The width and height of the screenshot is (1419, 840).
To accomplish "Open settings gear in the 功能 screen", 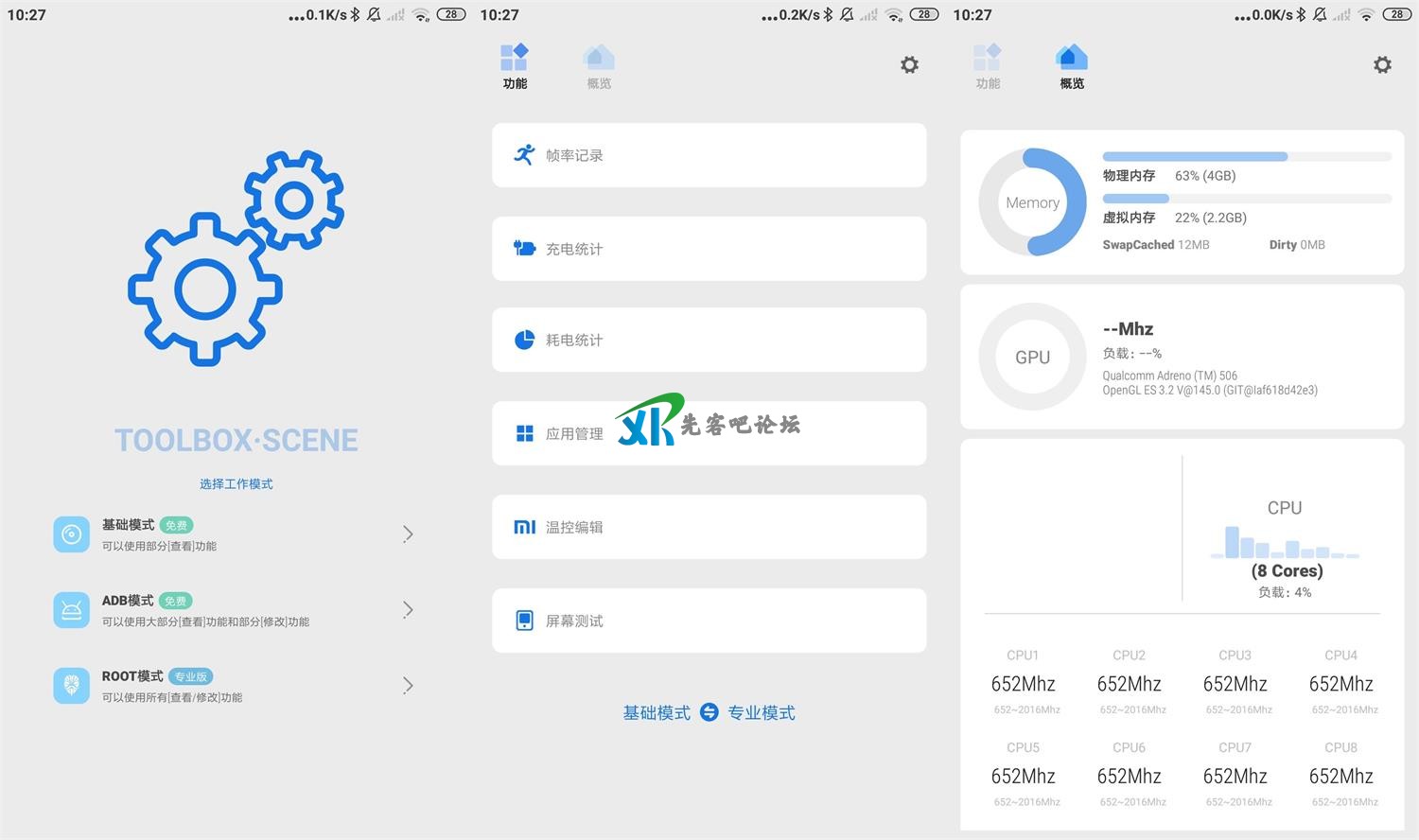I will [x=909, y=64].
